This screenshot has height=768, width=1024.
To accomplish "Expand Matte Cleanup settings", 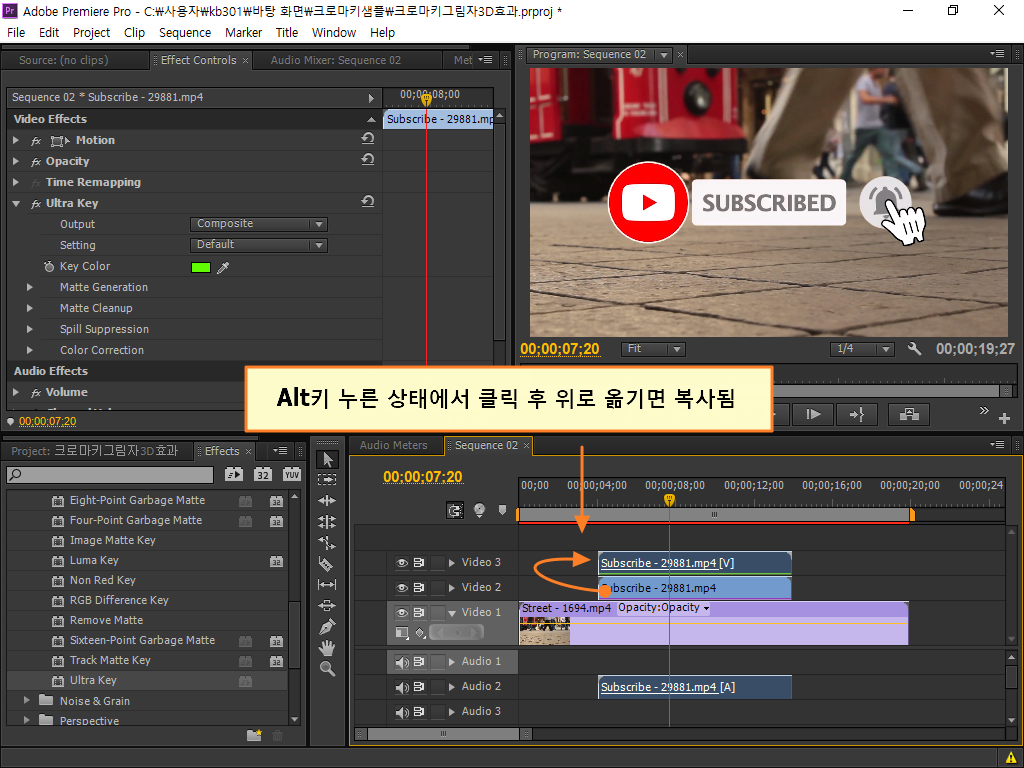I will [x=29, y=308].
